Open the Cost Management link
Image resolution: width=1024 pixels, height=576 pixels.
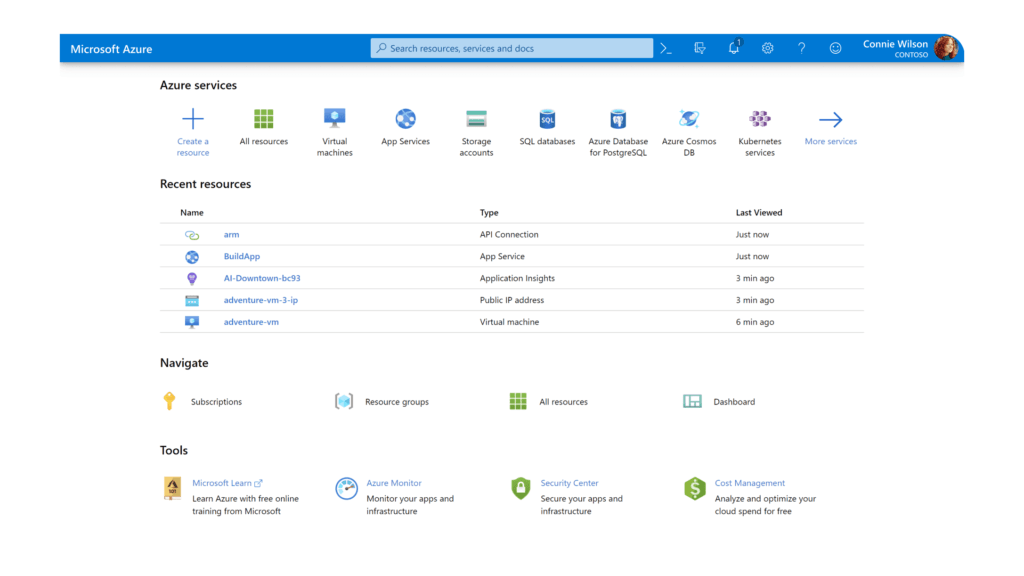tap(750, 483)
